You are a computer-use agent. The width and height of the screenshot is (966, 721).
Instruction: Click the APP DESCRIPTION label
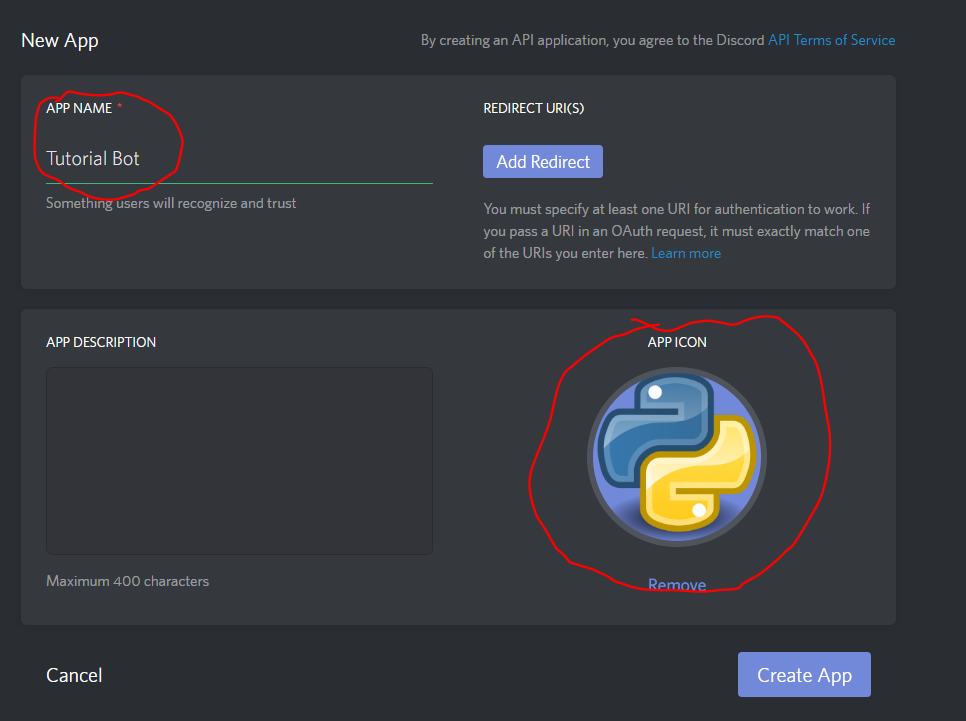click(101, 342)
